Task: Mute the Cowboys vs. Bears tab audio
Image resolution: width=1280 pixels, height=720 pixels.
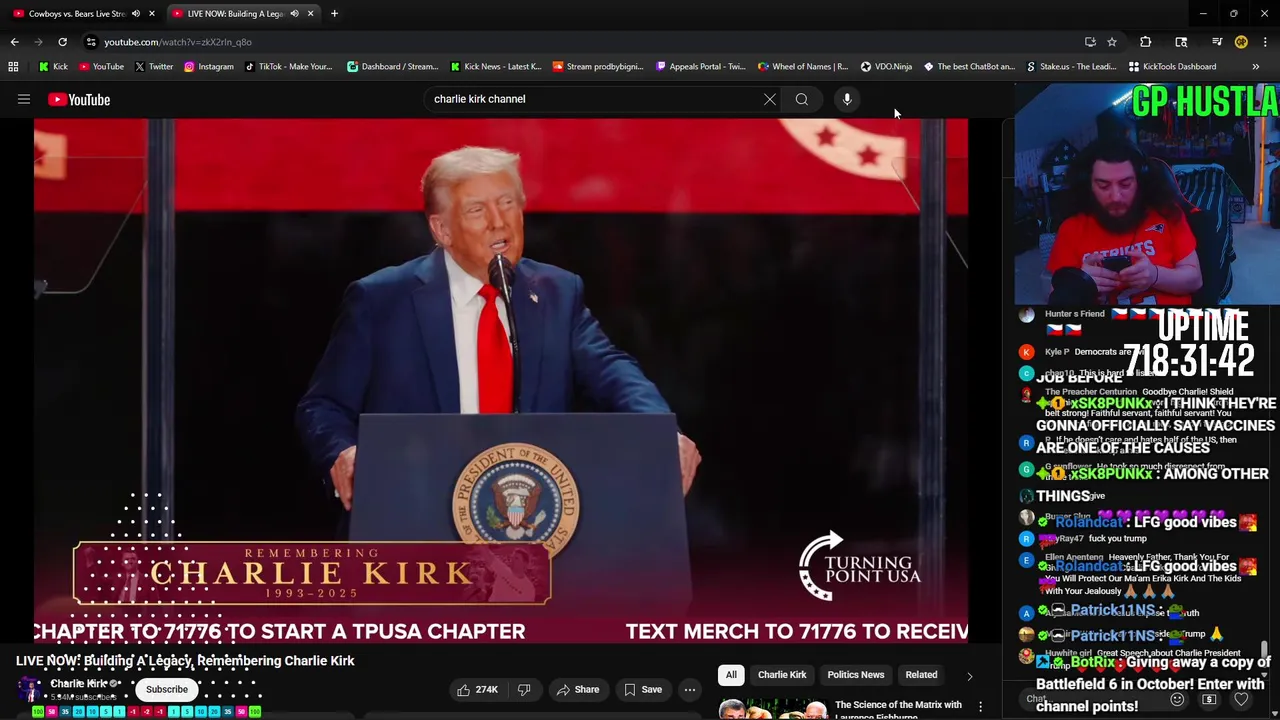Action: 135,13
